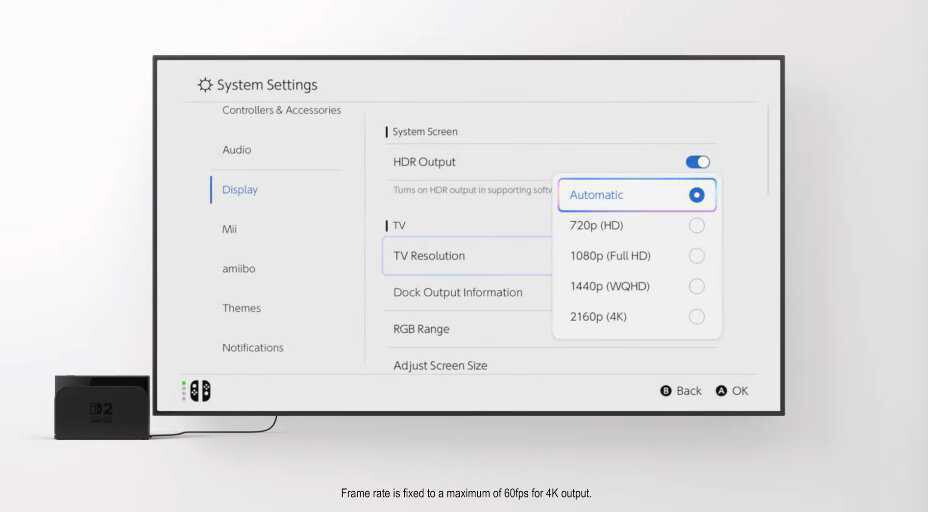Open the RGB Range setting
The height and width of the screenshot is (512, 928).
pyautogui.click(x=421, y=329)
